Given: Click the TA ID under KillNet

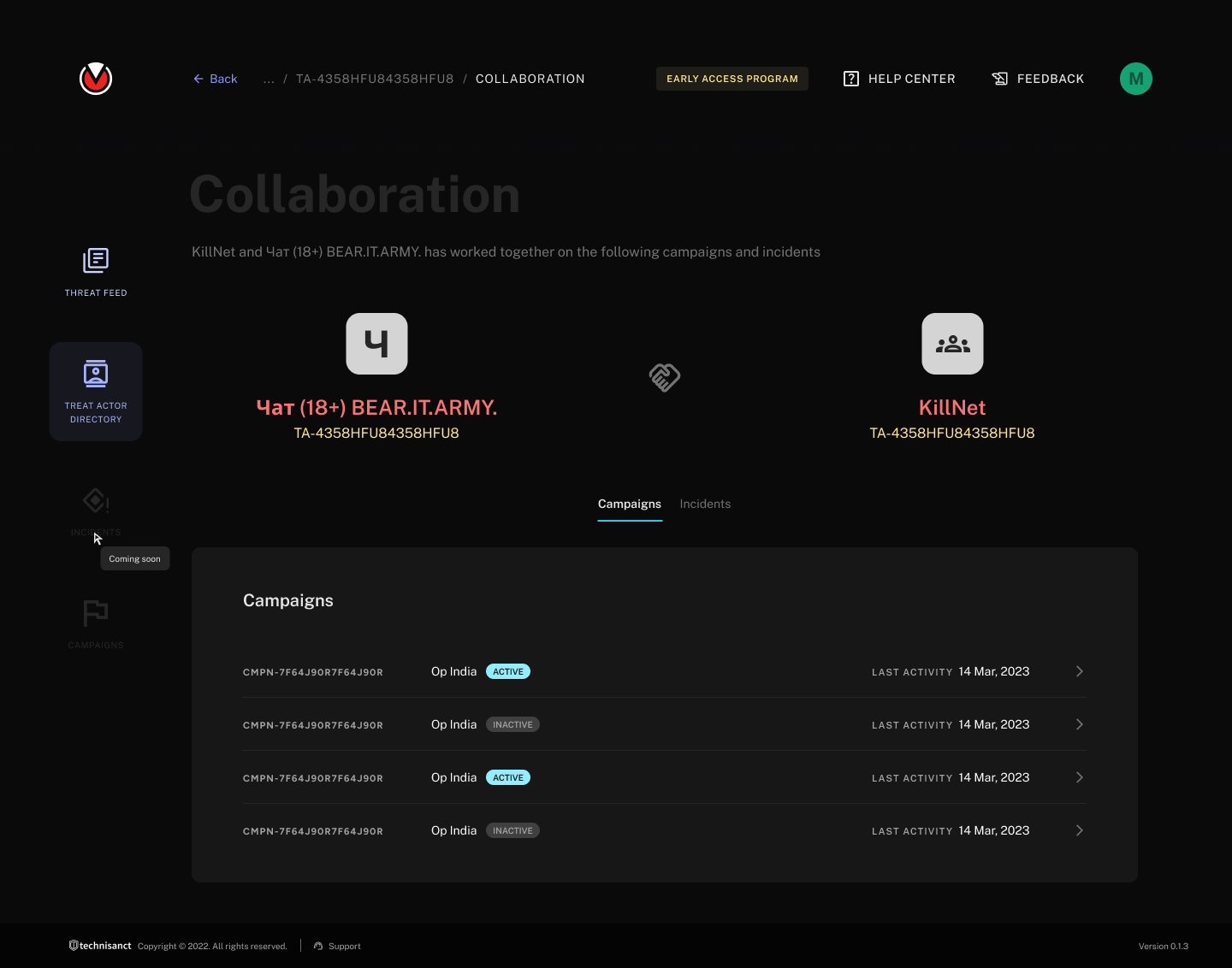Looking at the screenshot, I should coord(952,433).
